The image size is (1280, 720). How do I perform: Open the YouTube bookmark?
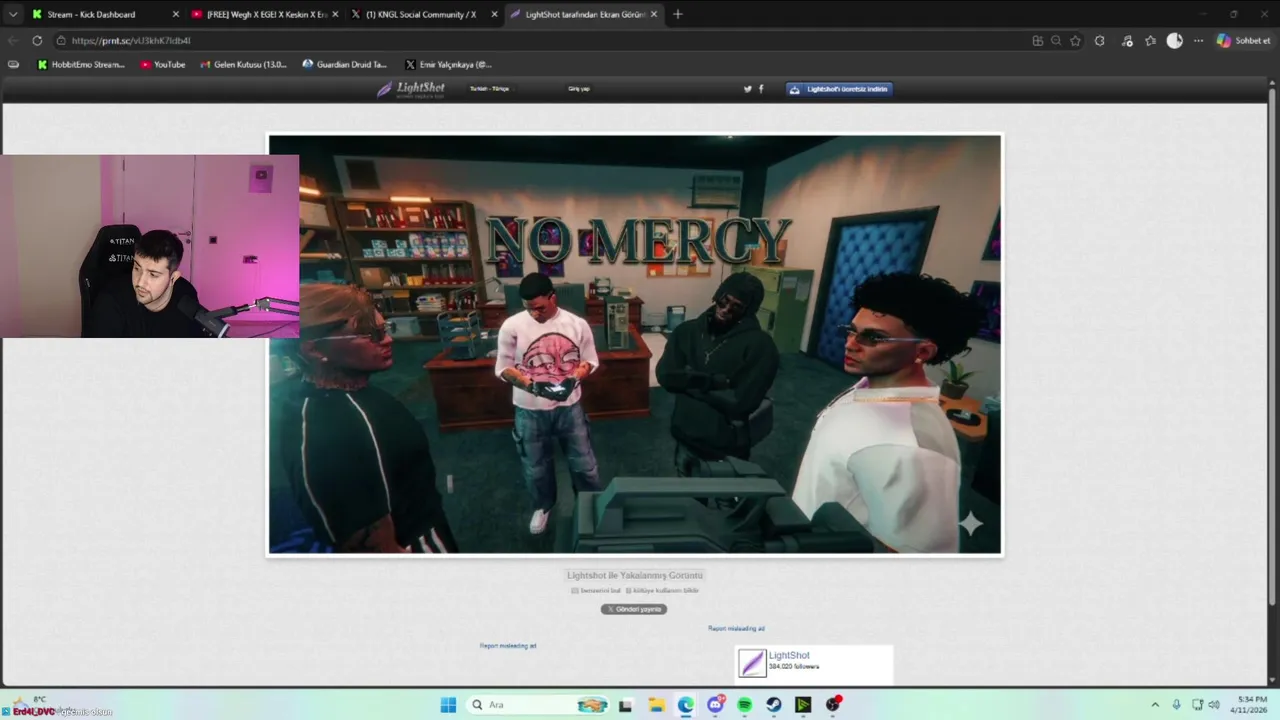pos(163,64)
